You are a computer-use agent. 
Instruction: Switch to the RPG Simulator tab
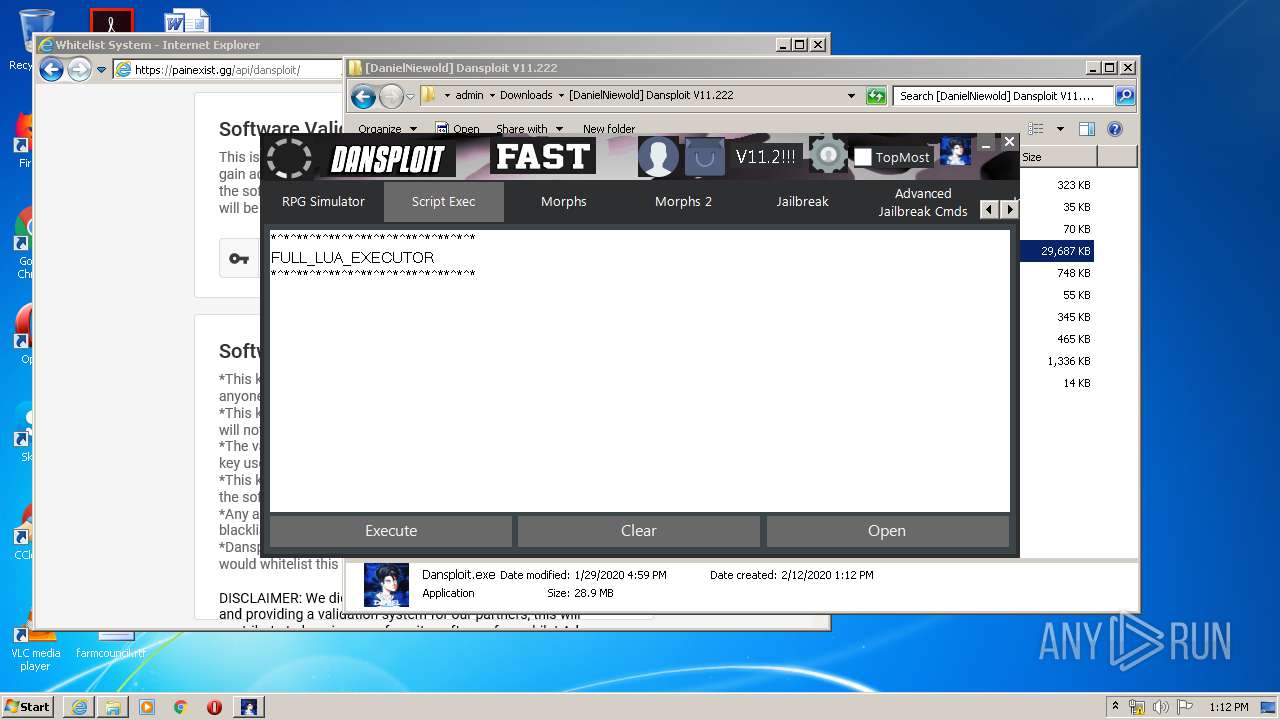(x=323, y=201)
